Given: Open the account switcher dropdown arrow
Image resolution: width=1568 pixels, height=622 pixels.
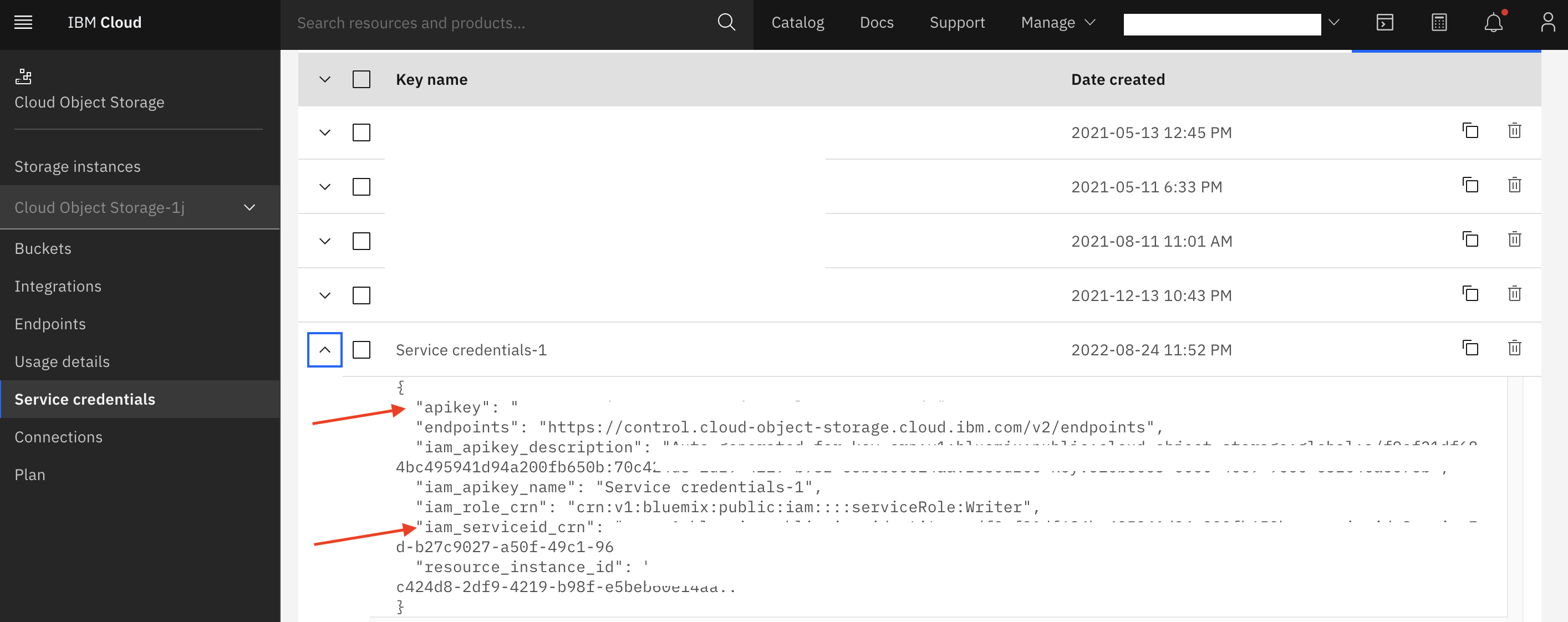Looking at the screenshot, I should pyautogui.click(x=1333, y=23).
